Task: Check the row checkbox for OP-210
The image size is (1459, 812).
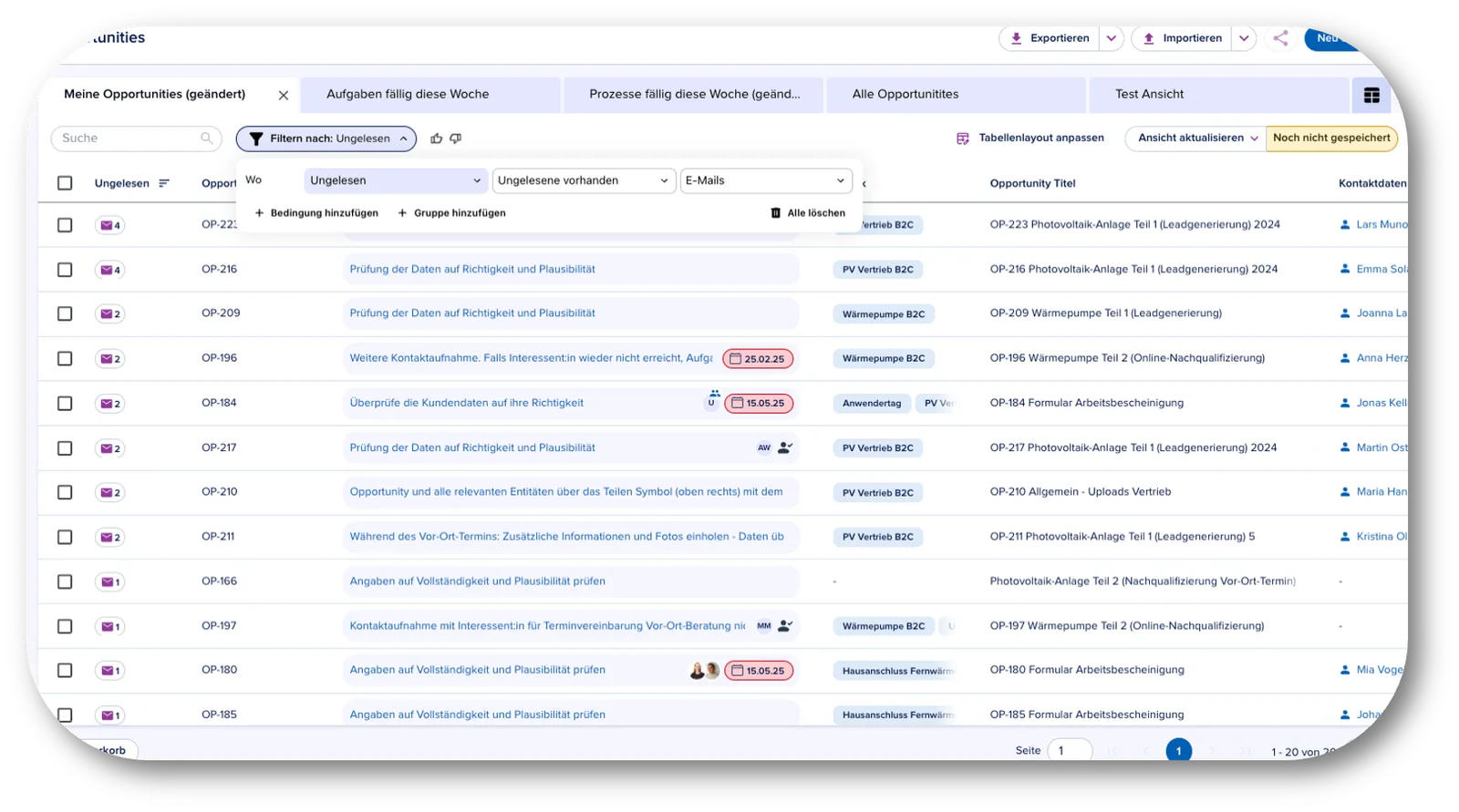Action: 65,492
